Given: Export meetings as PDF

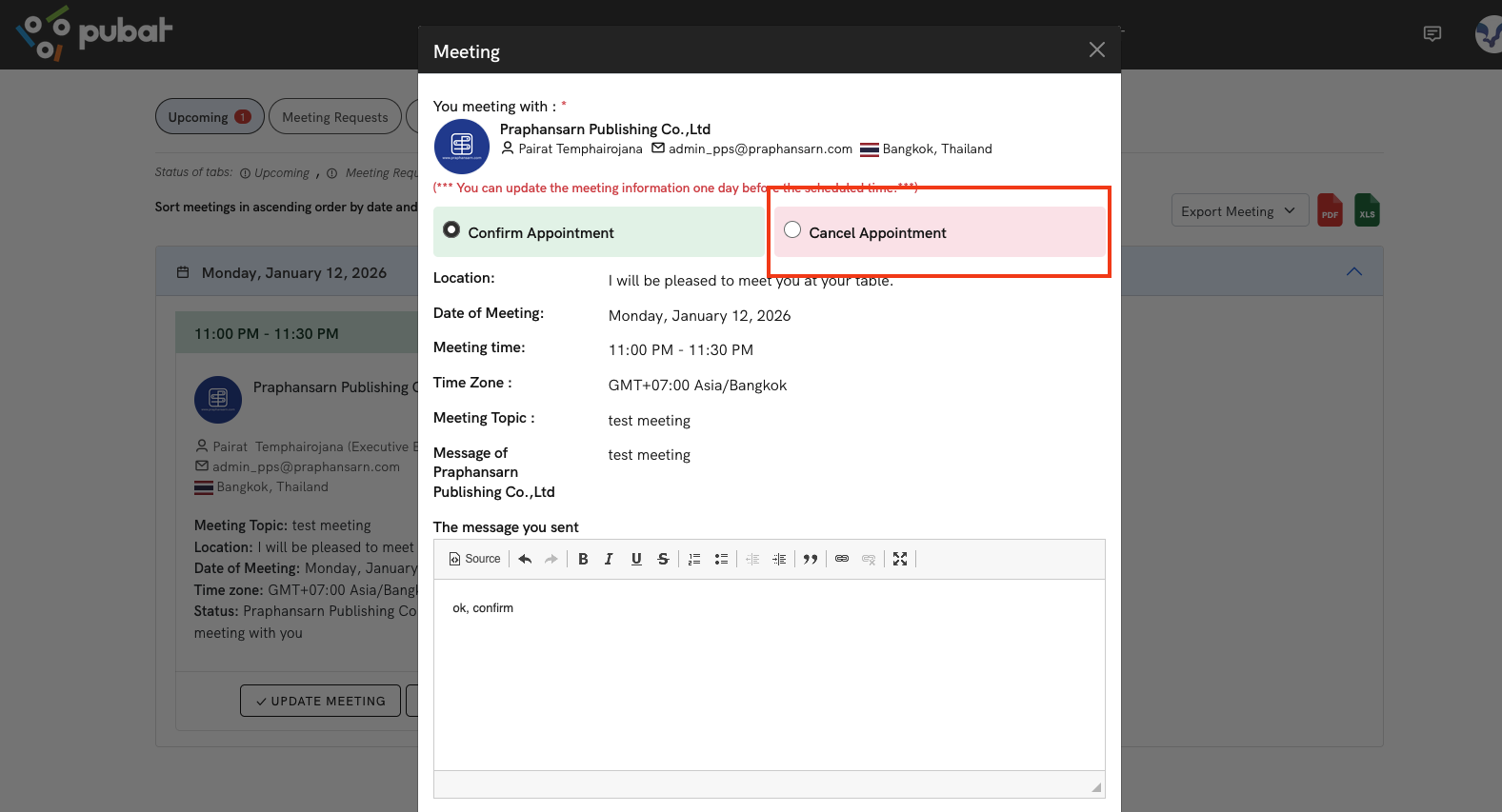Looking at the screenshot, I should tap(1330, 211).
